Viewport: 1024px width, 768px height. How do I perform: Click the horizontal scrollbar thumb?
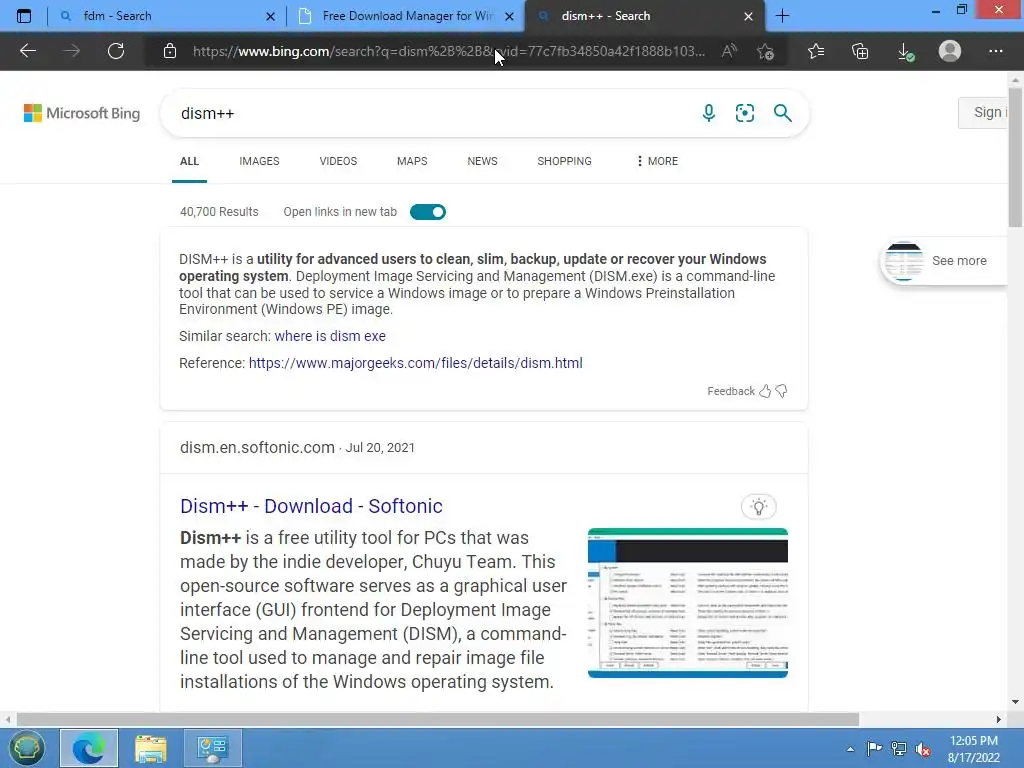click(x=438, y=719)
